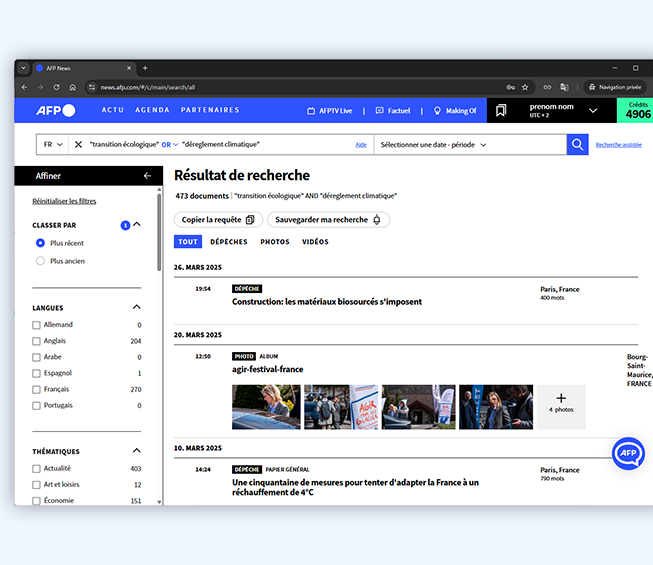653x565 pixels.
Task: Close the AFP News tab
Action: point(129,68)
